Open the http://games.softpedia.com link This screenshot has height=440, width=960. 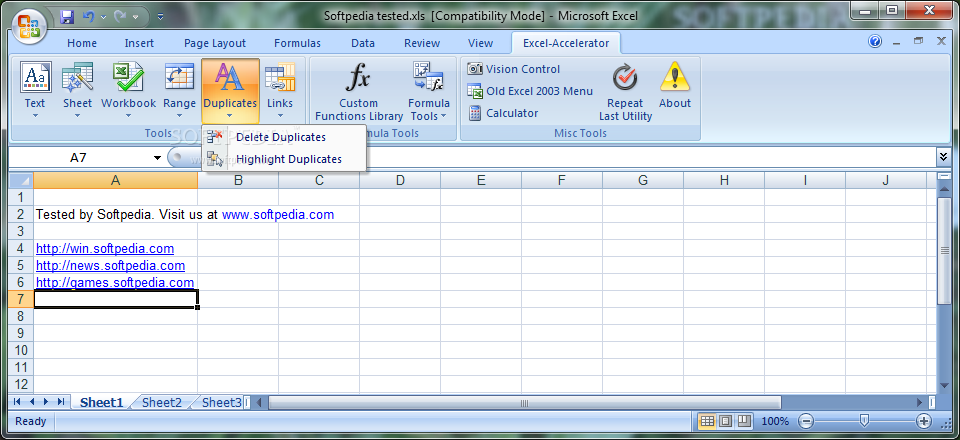click(115, 282)
